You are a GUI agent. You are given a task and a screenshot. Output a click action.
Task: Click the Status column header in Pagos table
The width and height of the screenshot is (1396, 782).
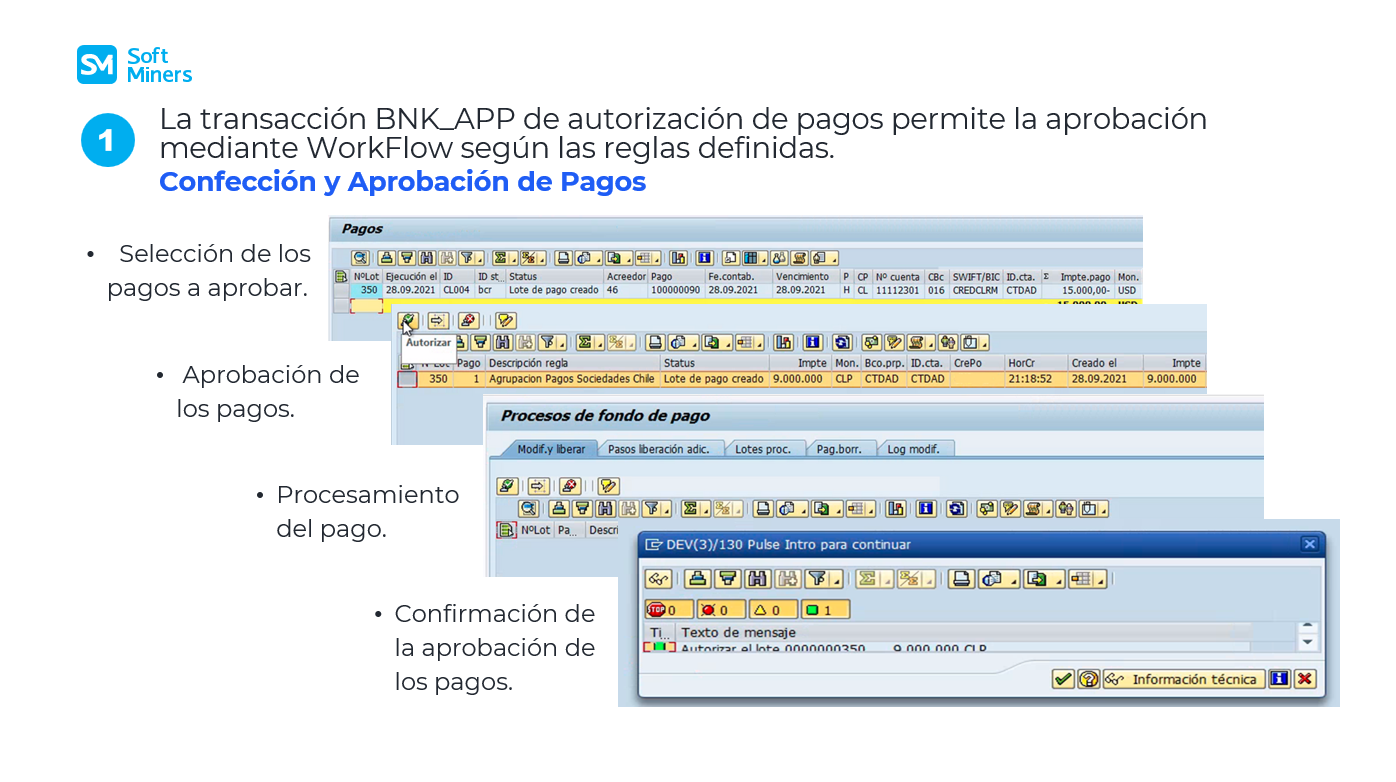pos(523,276)
